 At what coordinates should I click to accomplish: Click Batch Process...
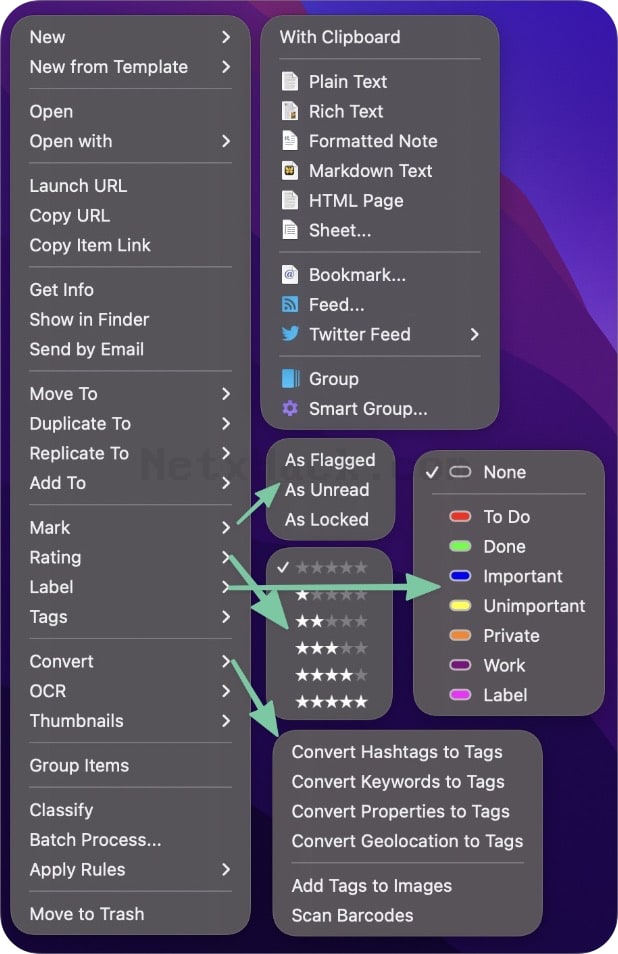tap(95, 840)
